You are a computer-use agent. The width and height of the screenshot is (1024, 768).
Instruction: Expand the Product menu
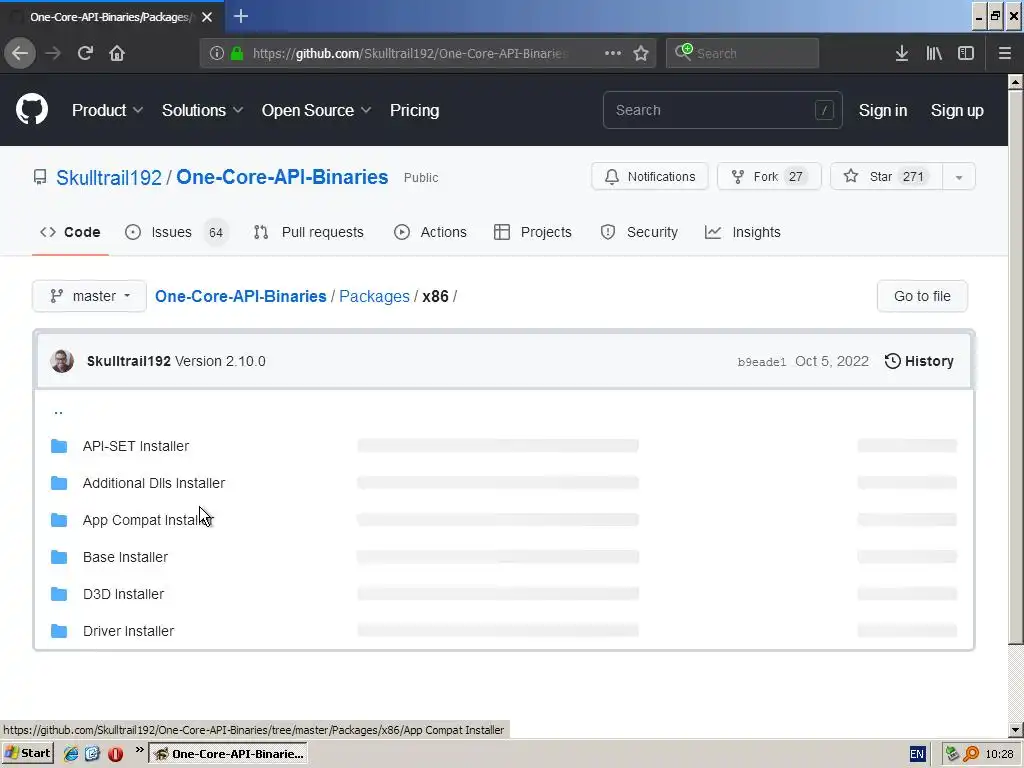pyautogui.click(x=107, y=110)
